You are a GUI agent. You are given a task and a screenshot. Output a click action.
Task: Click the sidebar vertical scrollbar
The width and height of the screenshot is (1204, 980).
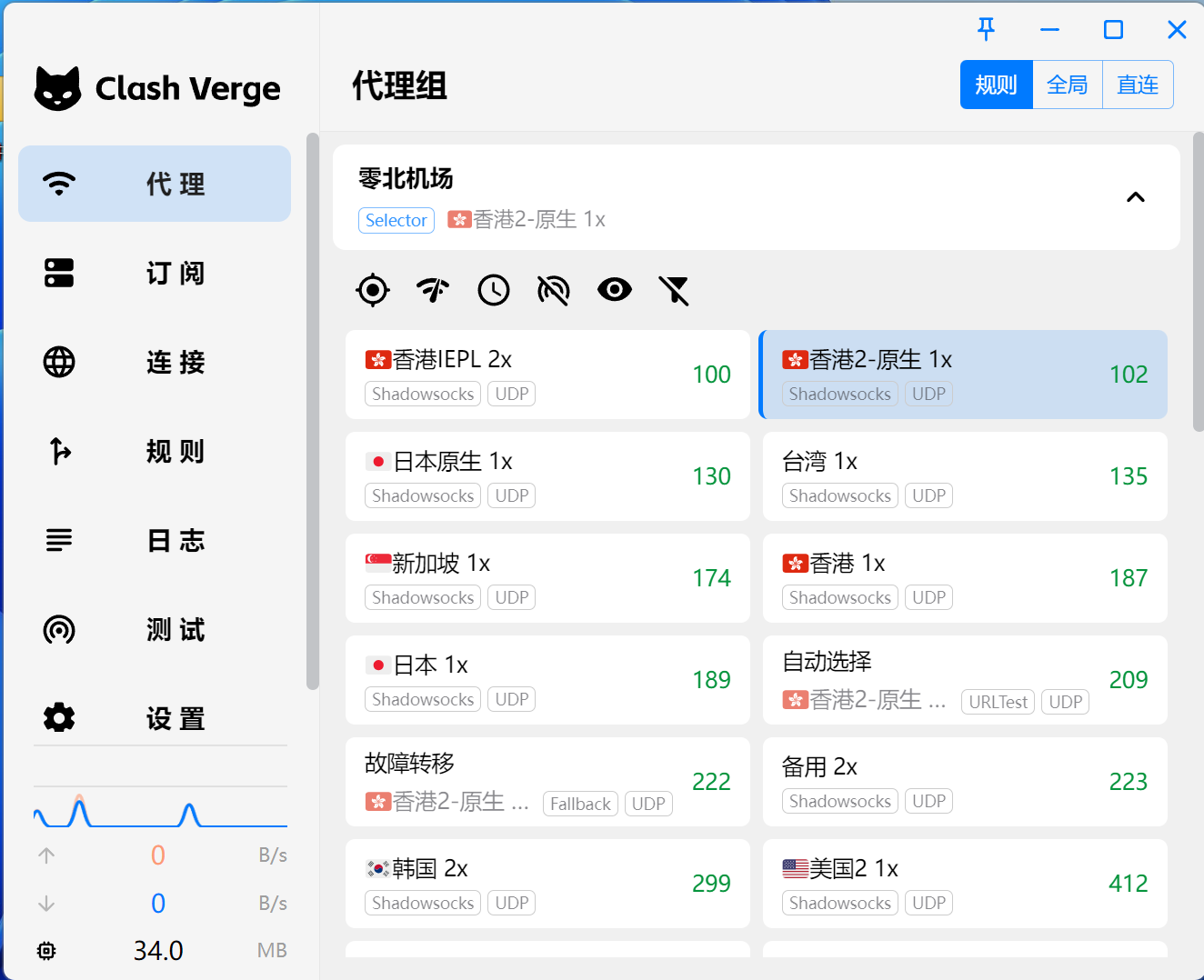click(313, 411)
